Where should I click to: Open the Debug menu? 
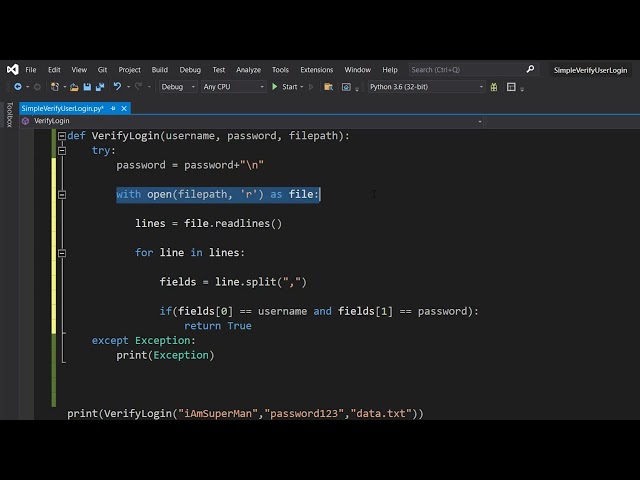[x=190, y=70]
